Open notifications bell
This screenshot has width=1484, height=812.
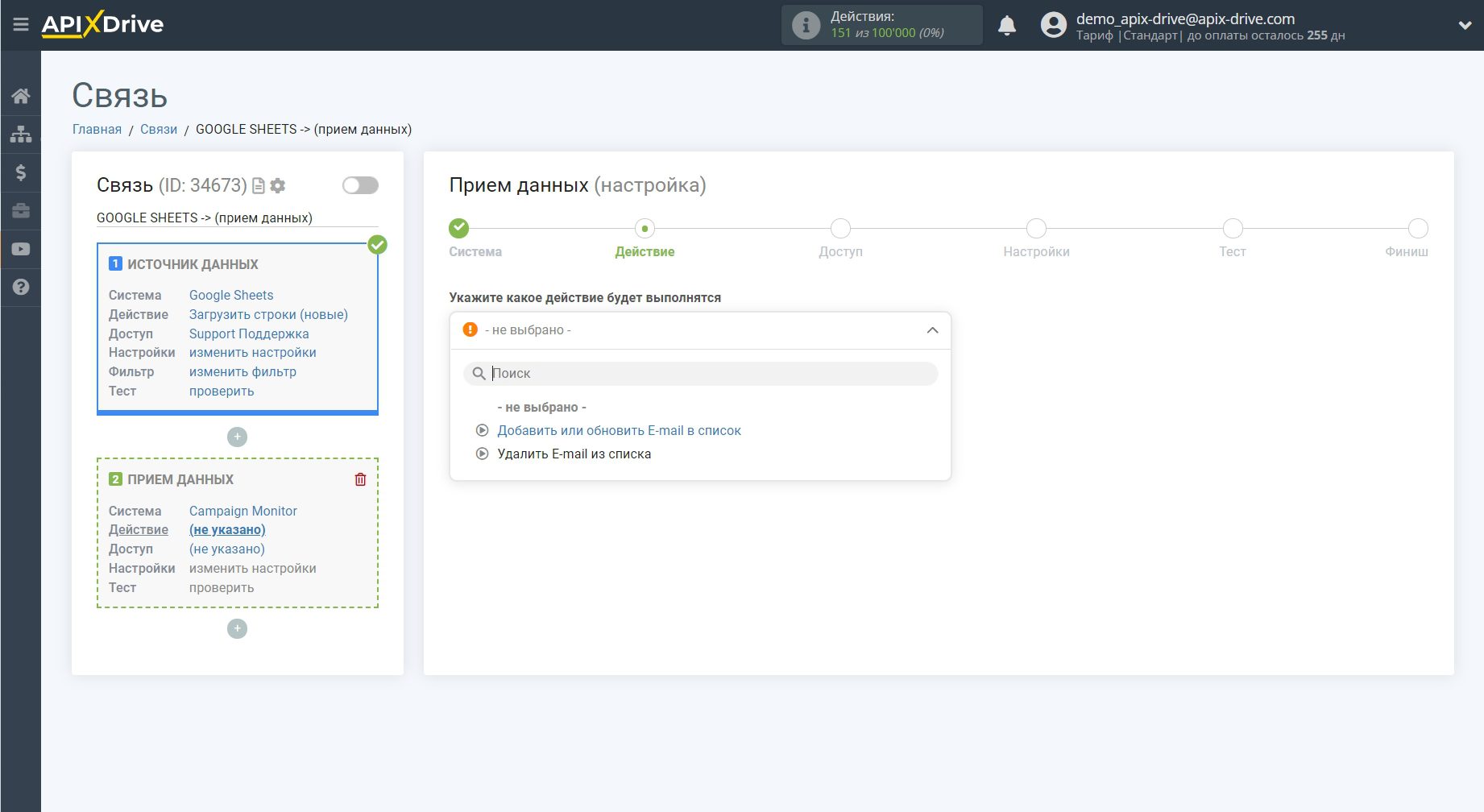pyautogui.click(x=1007, y=26)
